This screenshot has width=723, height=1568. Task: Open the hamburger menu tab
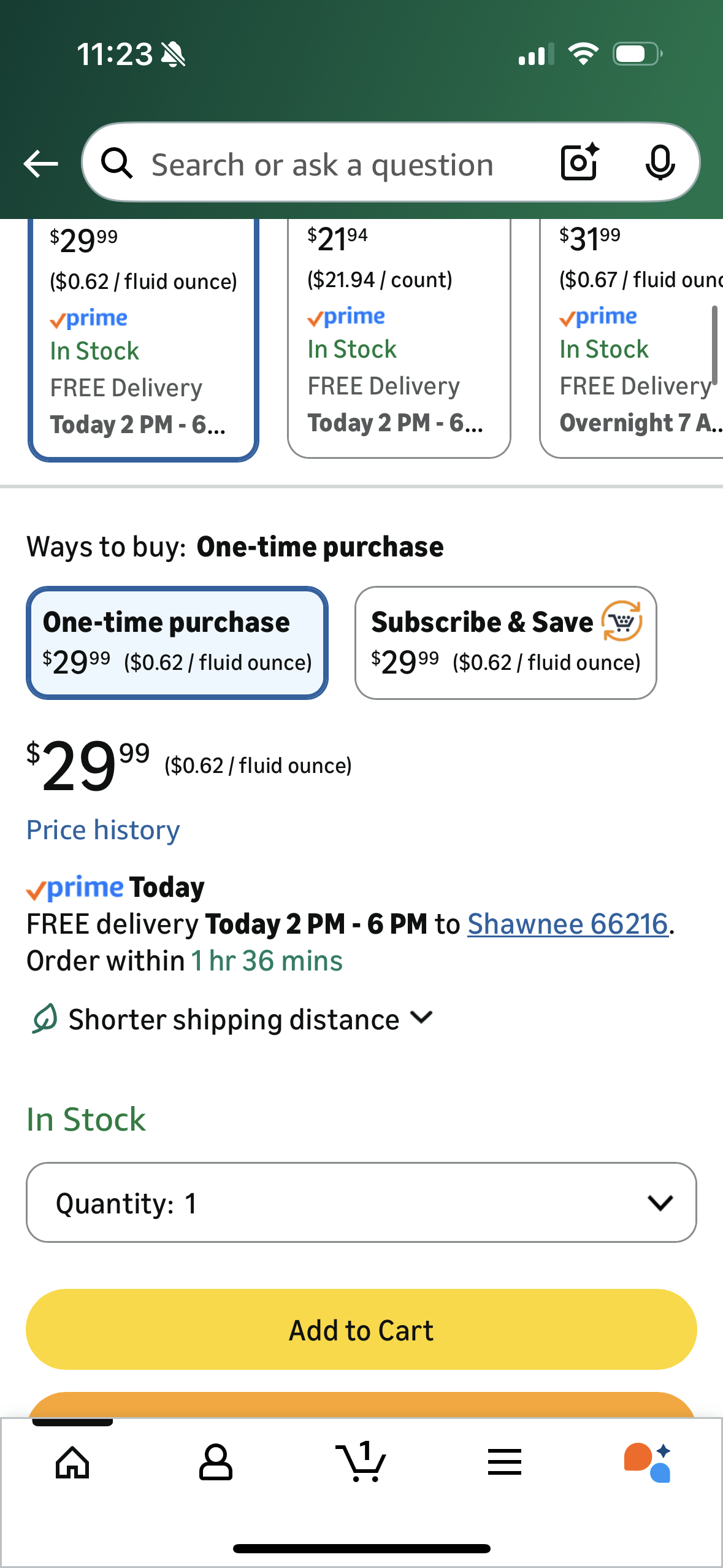505,1462
